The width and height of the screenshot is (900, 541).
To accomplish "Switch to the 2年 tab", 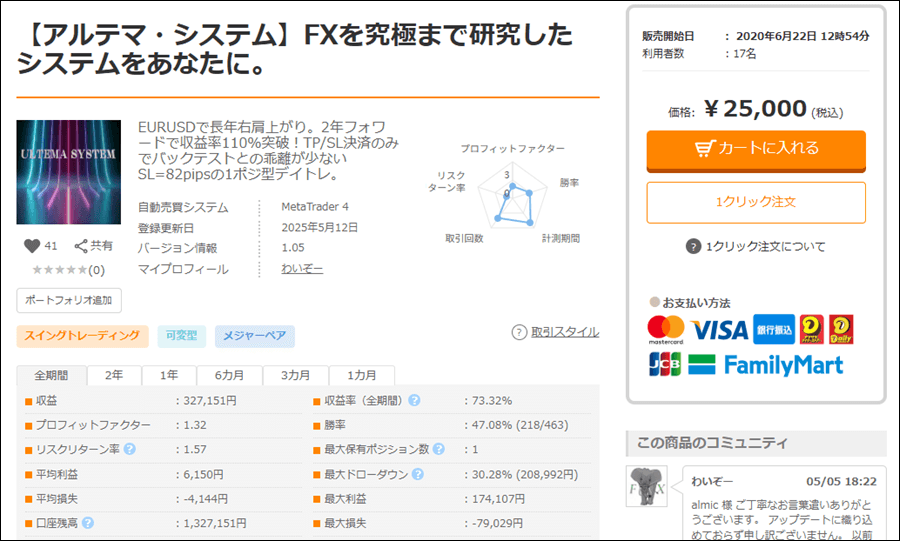I will [x=114, y=376].
